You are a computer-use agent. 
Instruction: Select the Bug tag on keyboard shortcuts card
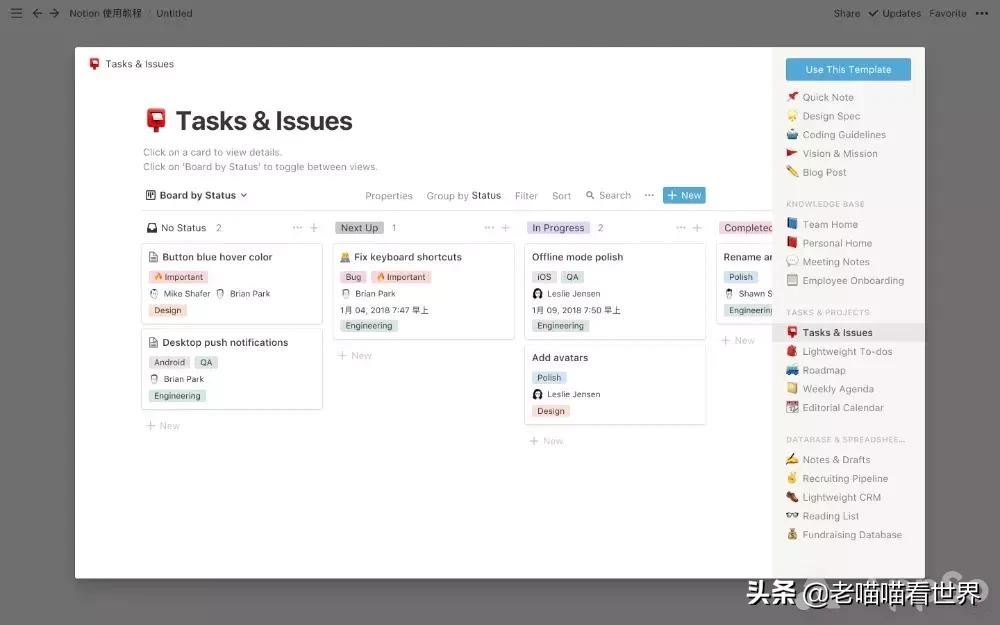(351, 276)
